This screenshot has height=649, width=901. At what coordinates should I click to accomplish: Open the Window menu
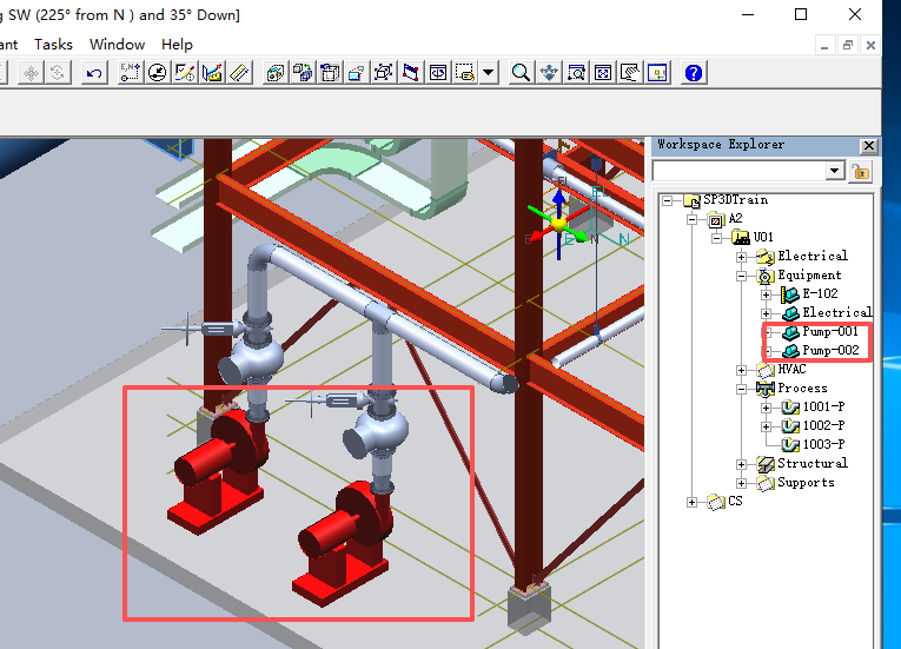point(117,44)
